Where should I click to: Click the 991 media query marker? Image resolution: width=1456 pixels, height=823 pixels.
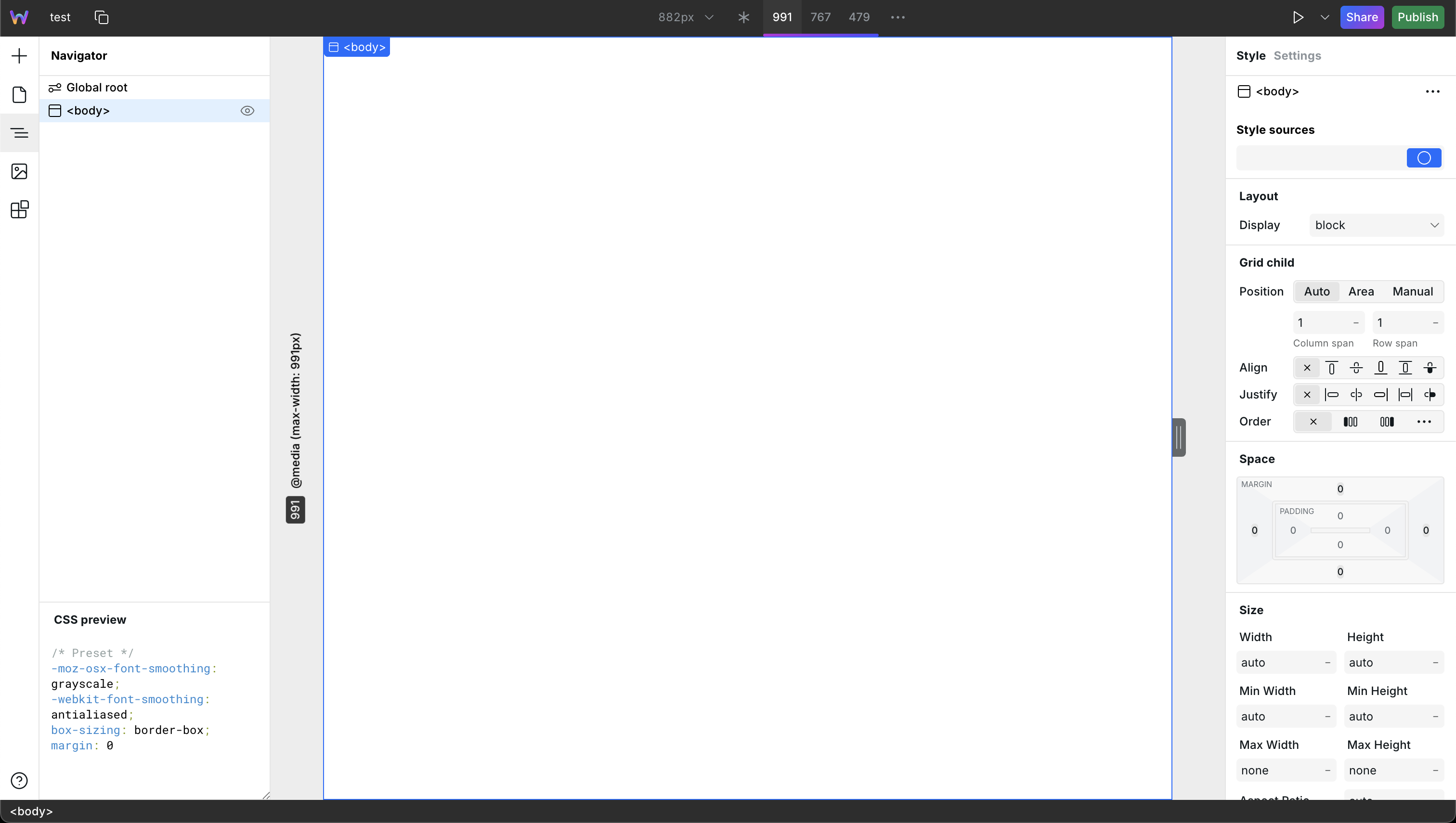(x=295, y=510)
